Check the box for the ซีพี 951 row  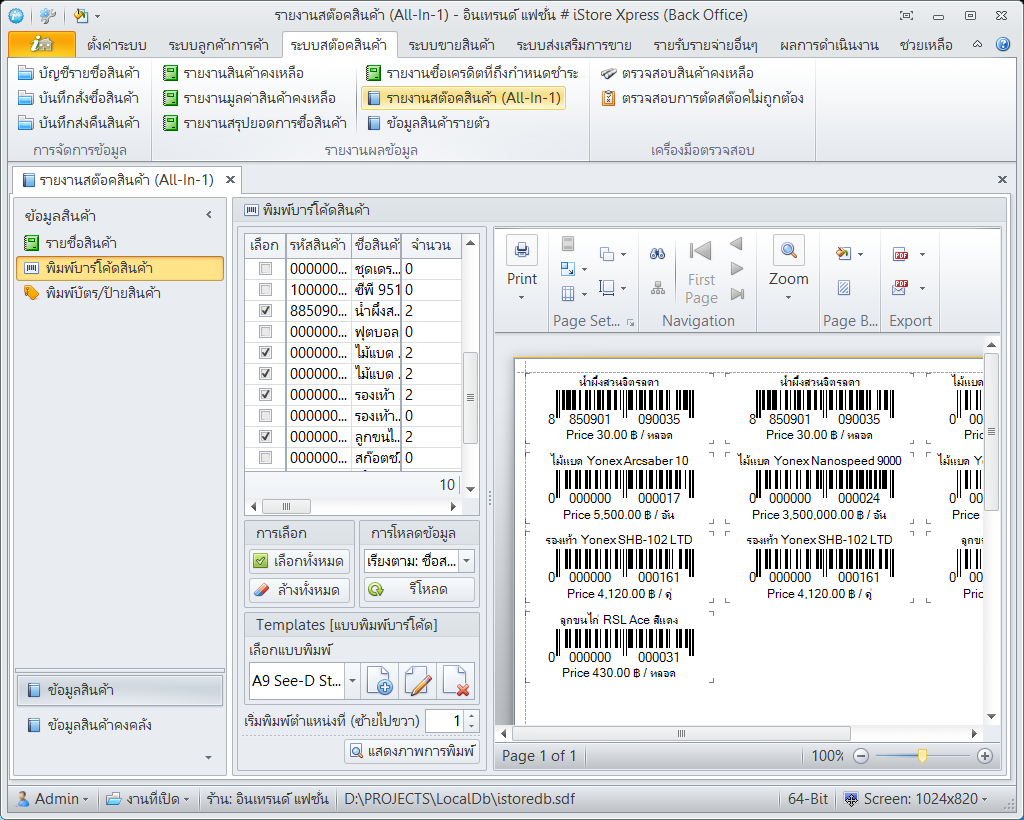click(265, 289)
